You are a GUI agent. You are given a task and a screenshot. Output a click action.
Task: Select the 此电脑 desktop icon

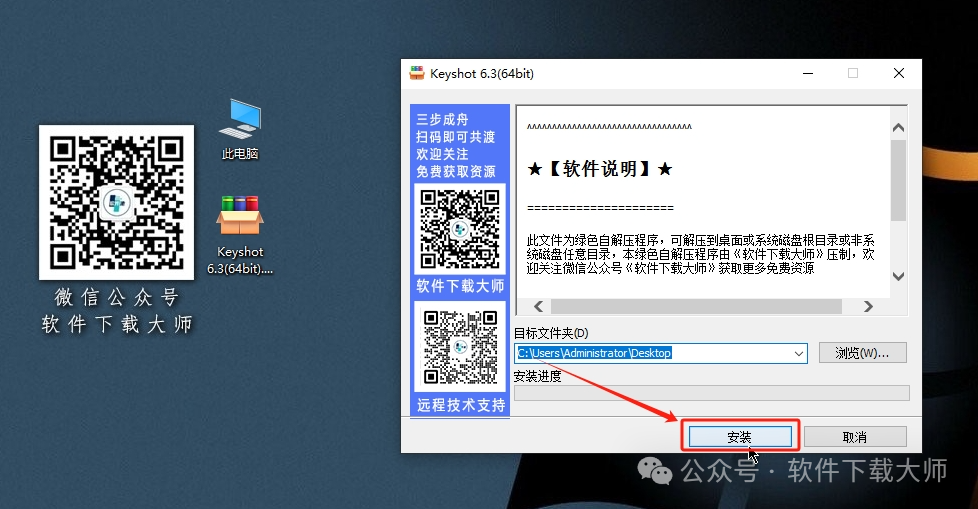click(240, 129)
